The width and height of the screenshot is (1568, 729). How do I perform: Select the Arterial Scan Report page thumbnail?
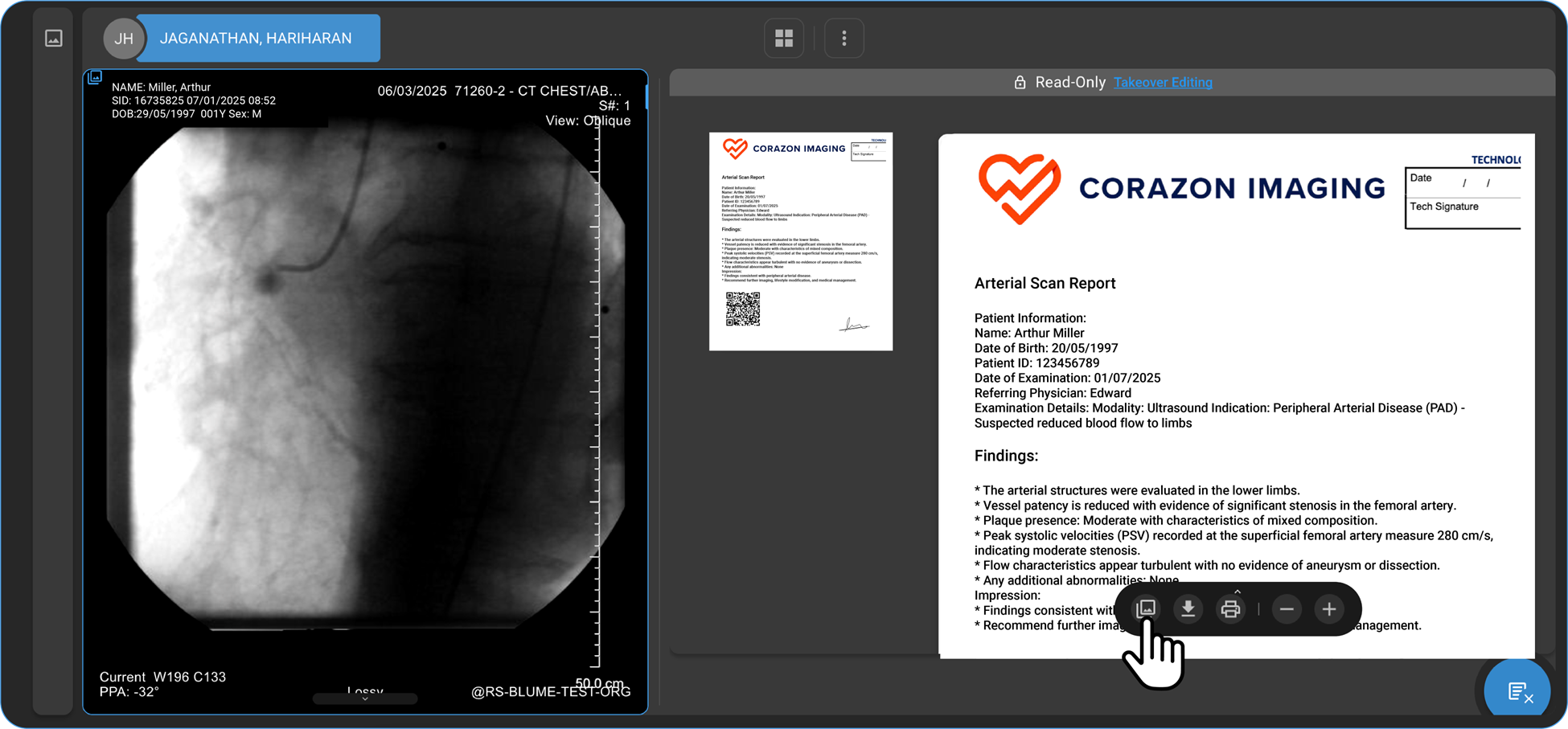click(x=800, y=241)
